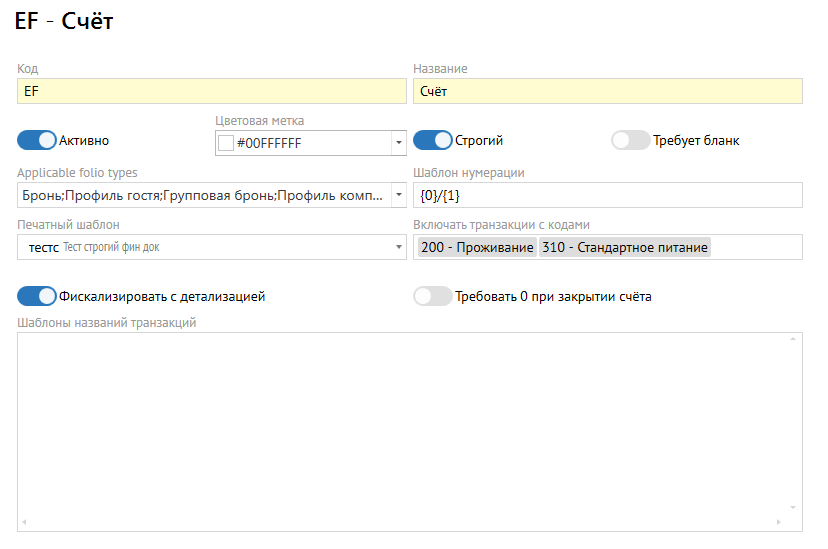Select the 200 - Проживание tag
Screen dimensions: 828x549
[476, 247]
